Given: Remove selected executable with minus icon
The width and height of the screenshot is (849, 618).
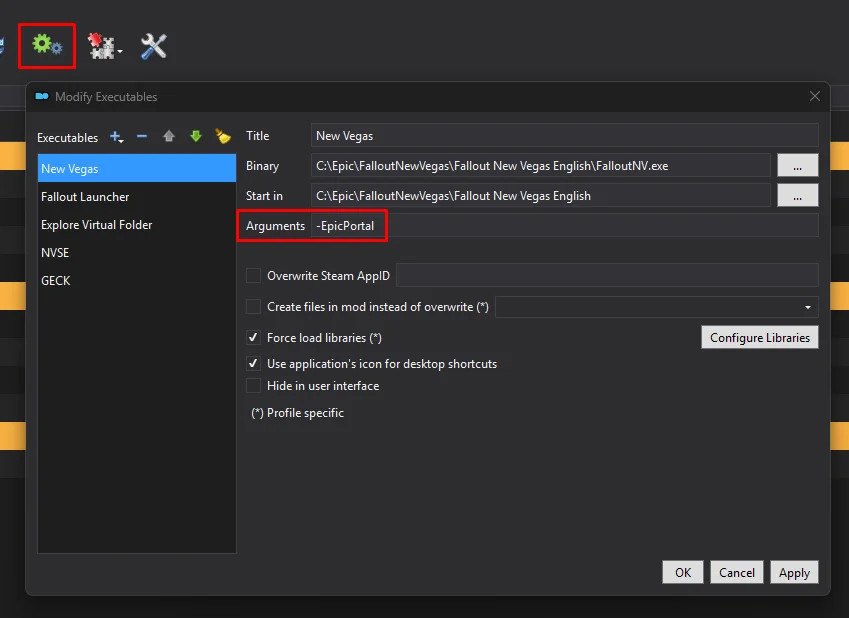Looking at the screenshot, I should [x=142, y=137].
